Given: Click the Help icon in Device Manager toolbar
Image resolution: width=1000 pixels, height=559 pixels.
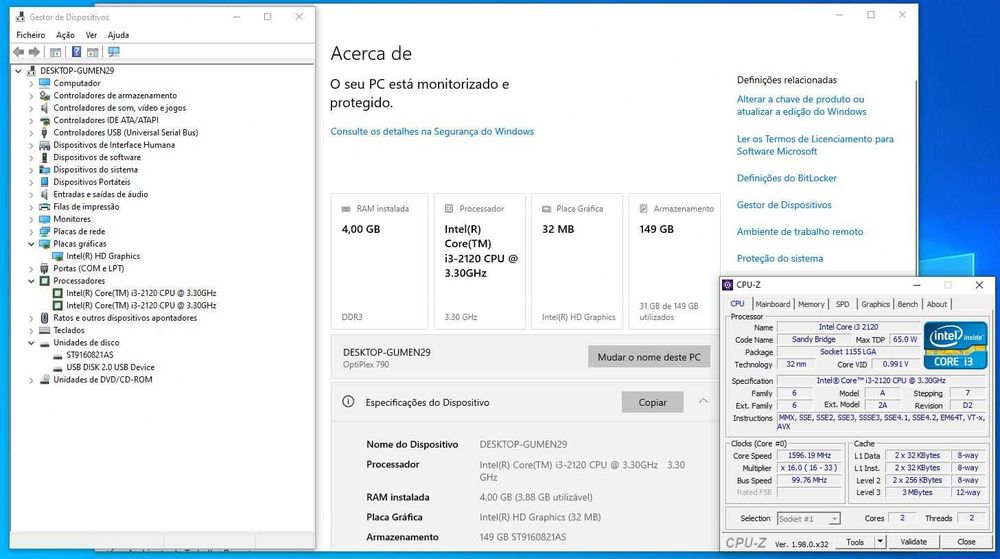Looking at the screenshot, I should (x=77, y=52).
